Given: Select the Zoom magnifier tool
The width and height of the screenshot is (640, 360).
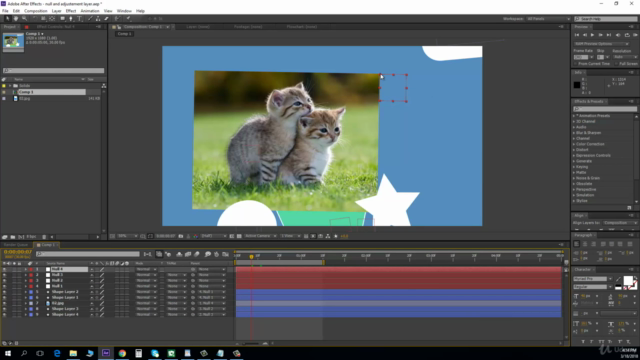Looking at the screenshot, I should (24, 18).
